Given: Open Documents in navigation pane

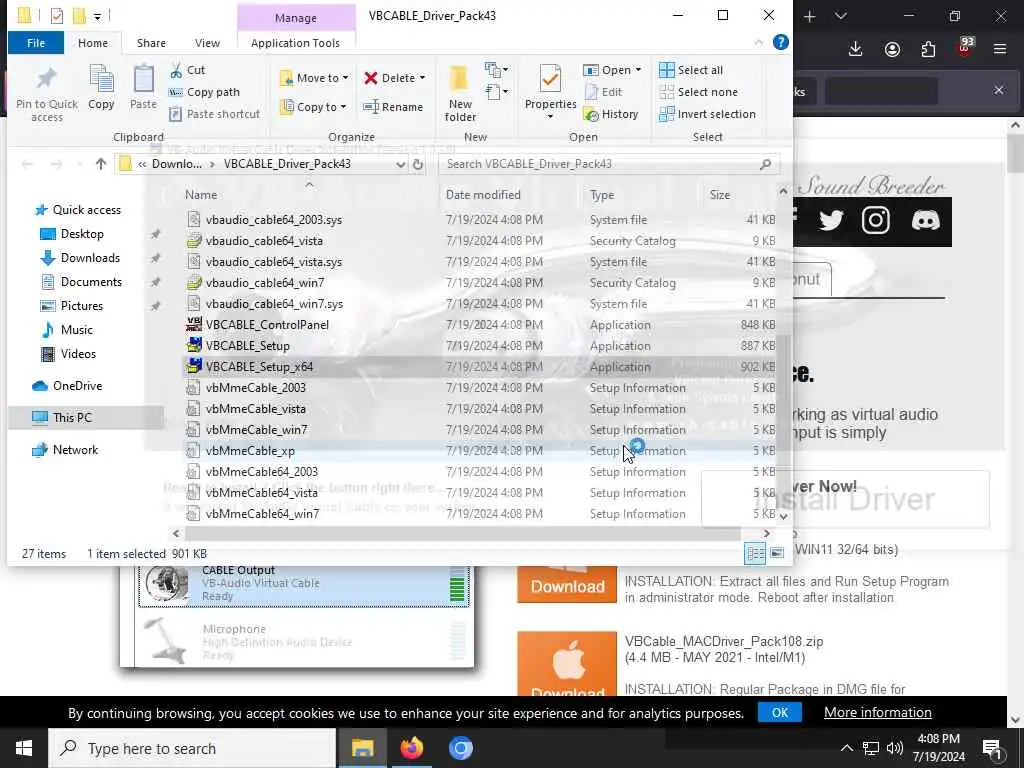Looking at the screenshot, I should (x=82, y=282).
